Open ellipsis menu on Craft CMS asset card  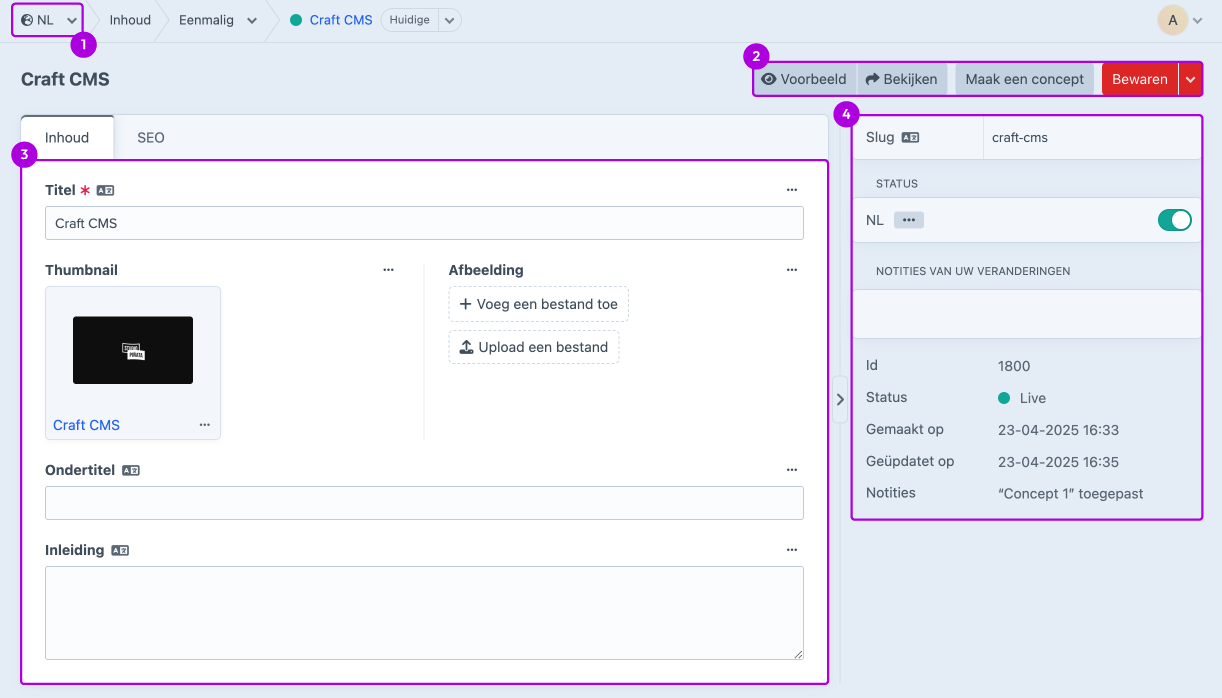[205, 425]
